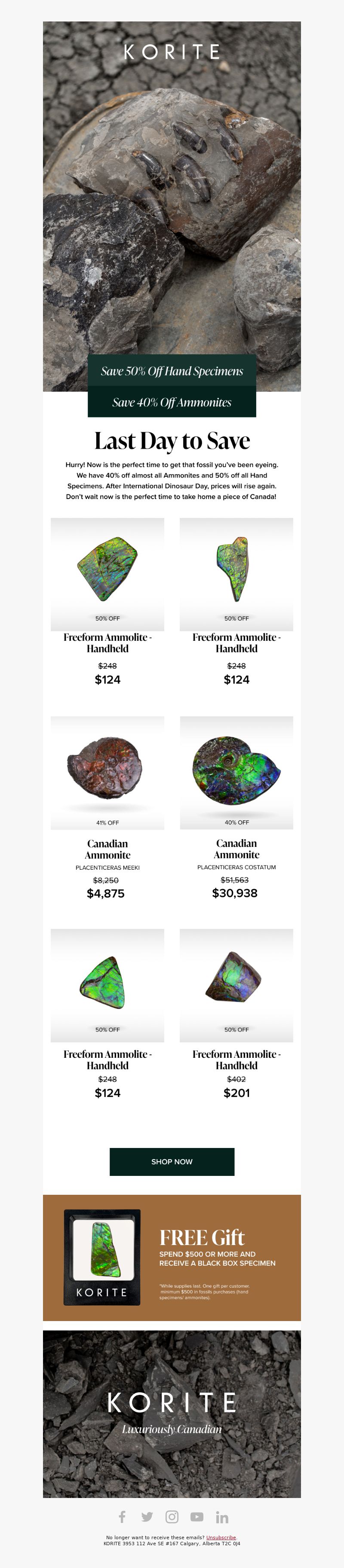Click the $201 Freeform Ammolite price
Screen dimensions: 344x1568
coord(236,1093)
